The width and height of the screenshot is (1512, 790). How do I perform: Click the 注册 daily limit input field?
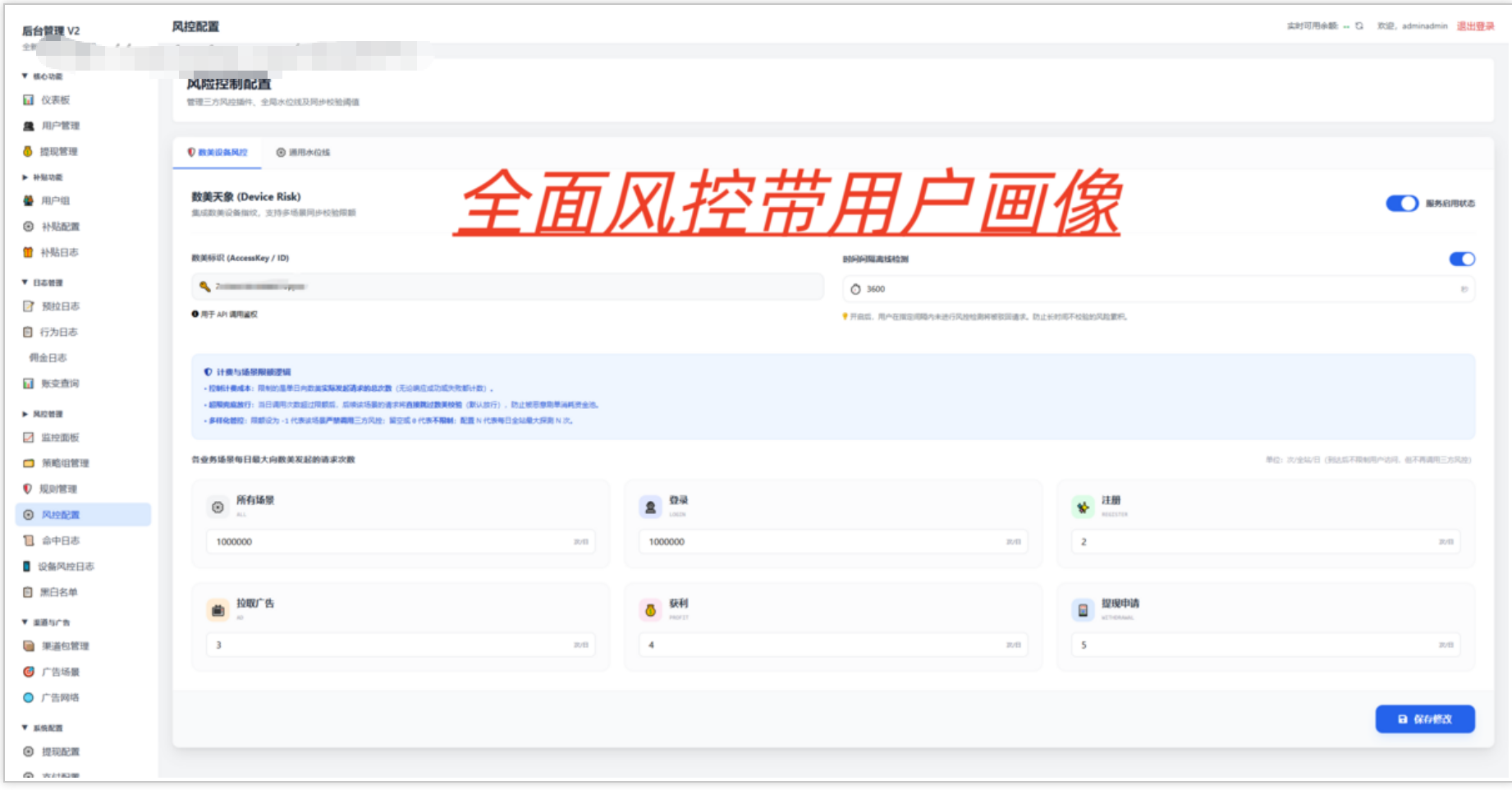(1265, 542)
